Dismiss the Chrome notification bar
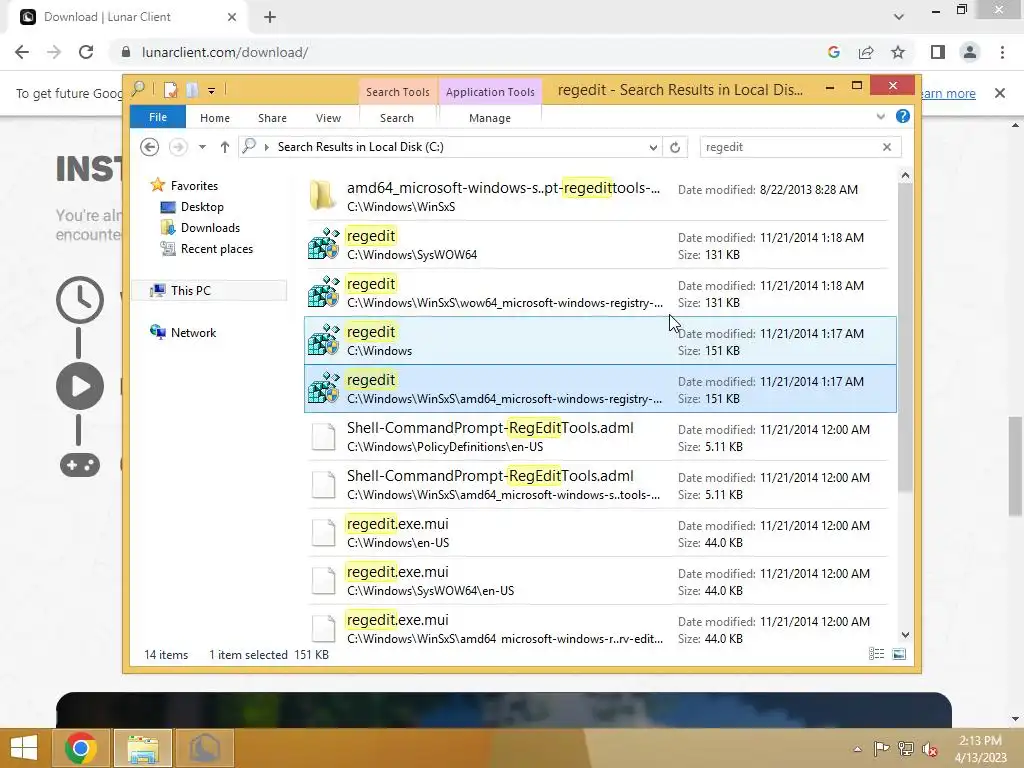This screenshot has height=768, width=1024. (1000, 93)
